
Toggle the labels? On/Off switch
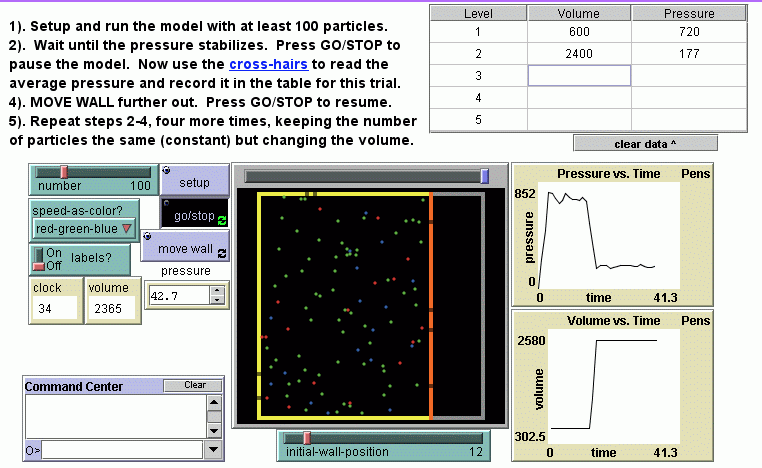click(39, 259)
